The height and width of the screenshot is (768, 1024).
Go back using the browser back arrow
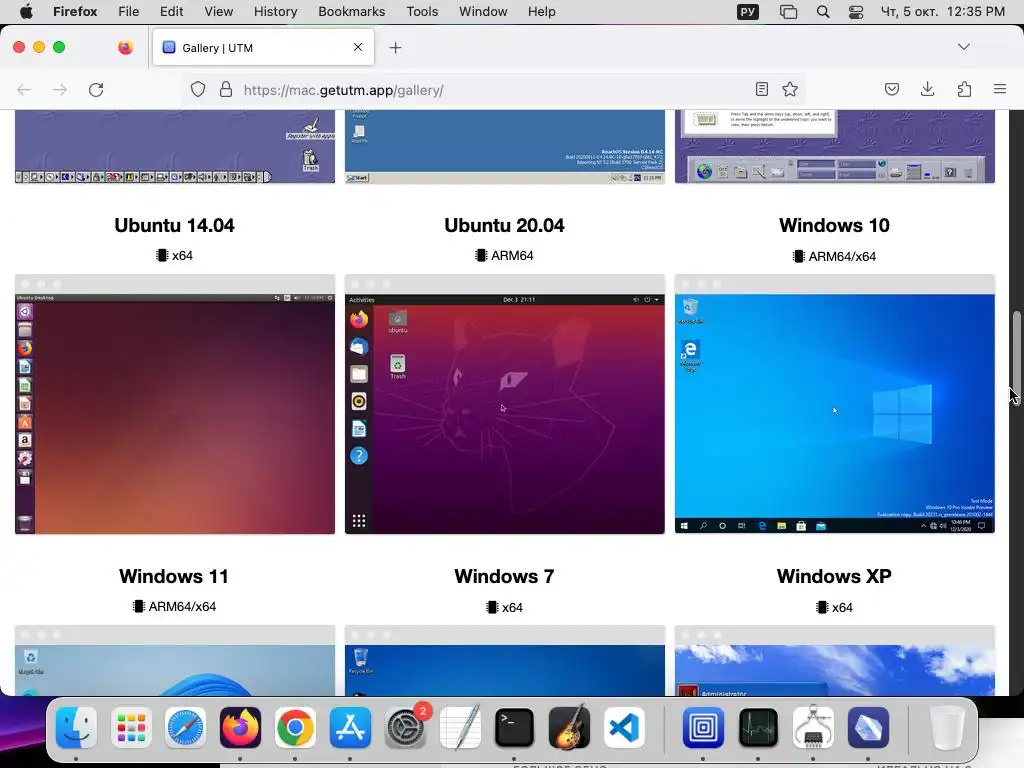(x=24, y=89)
